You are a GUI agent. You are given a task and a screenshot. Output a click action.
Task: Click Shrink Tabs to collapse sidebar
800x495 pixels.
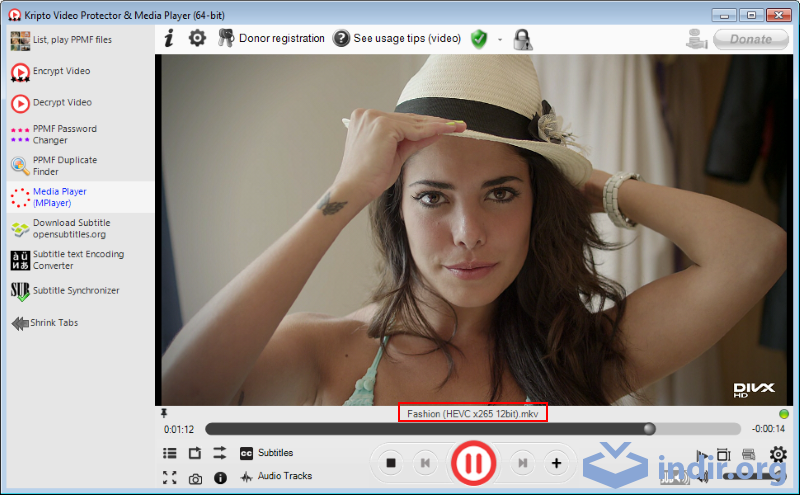point(45,323)
